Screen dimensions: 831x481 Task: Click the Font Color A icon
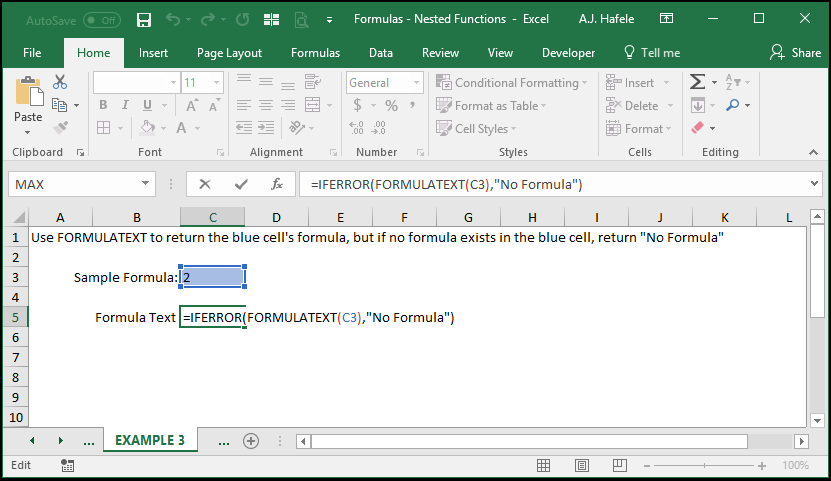click(181, 128)
